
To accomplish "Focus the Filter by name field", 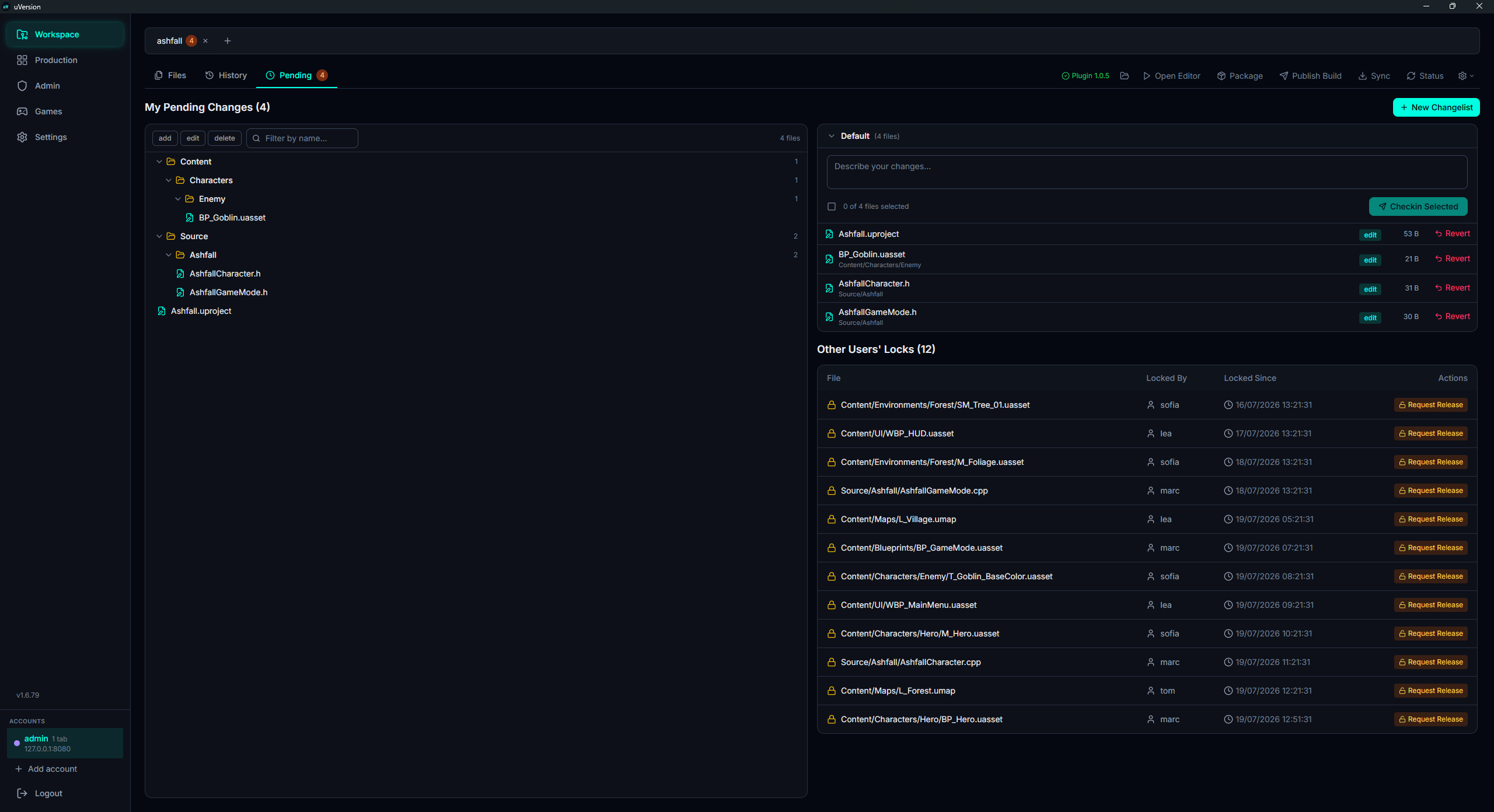I will point(302,138).
